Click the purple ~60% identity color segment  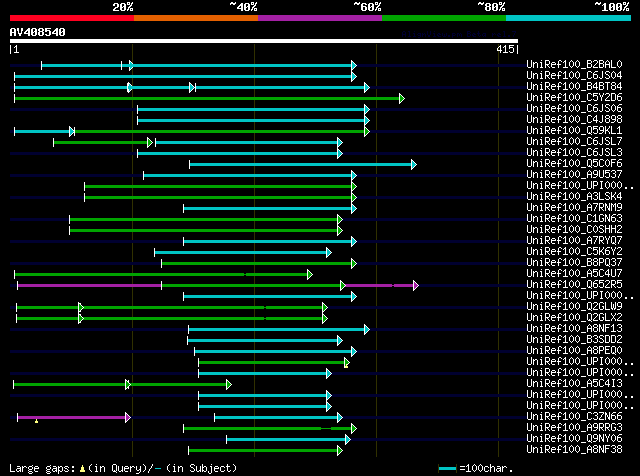click(x=320, y=18)
